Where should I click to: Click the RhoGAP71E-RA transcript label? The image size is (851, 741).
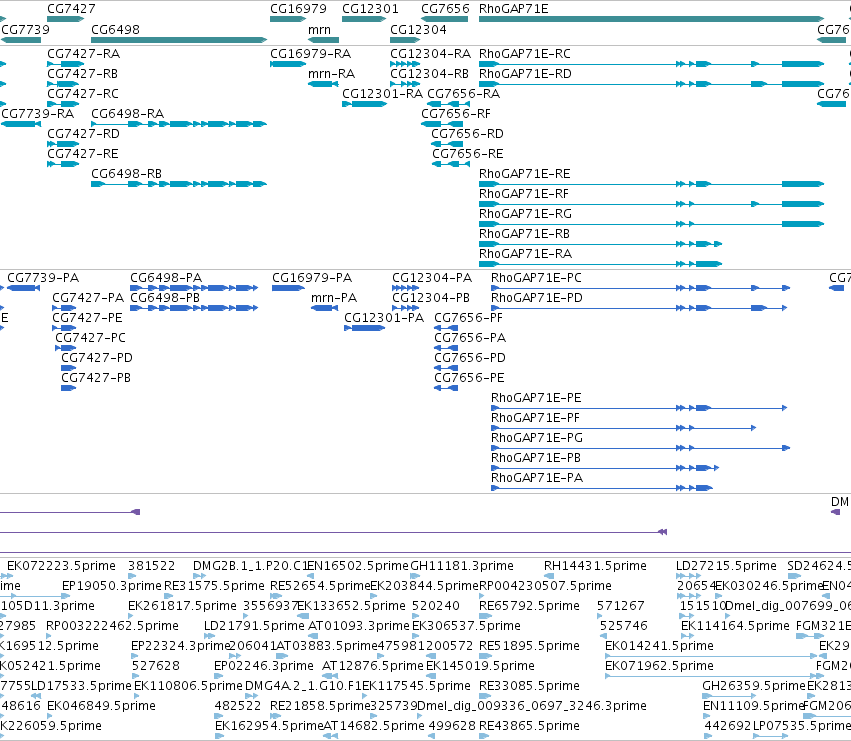click(x=525, y=254)
